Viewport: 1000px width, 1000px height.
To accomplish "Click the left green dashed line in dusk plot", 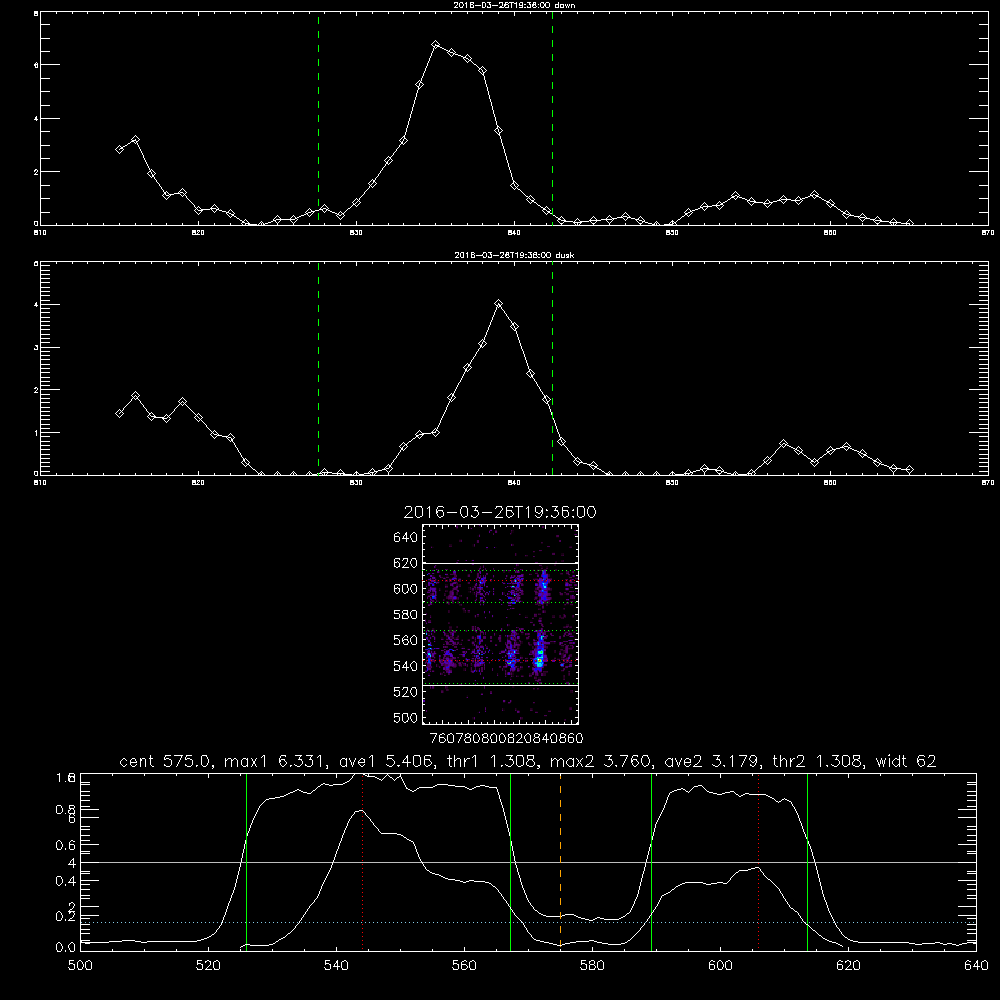I will point(318,369).
